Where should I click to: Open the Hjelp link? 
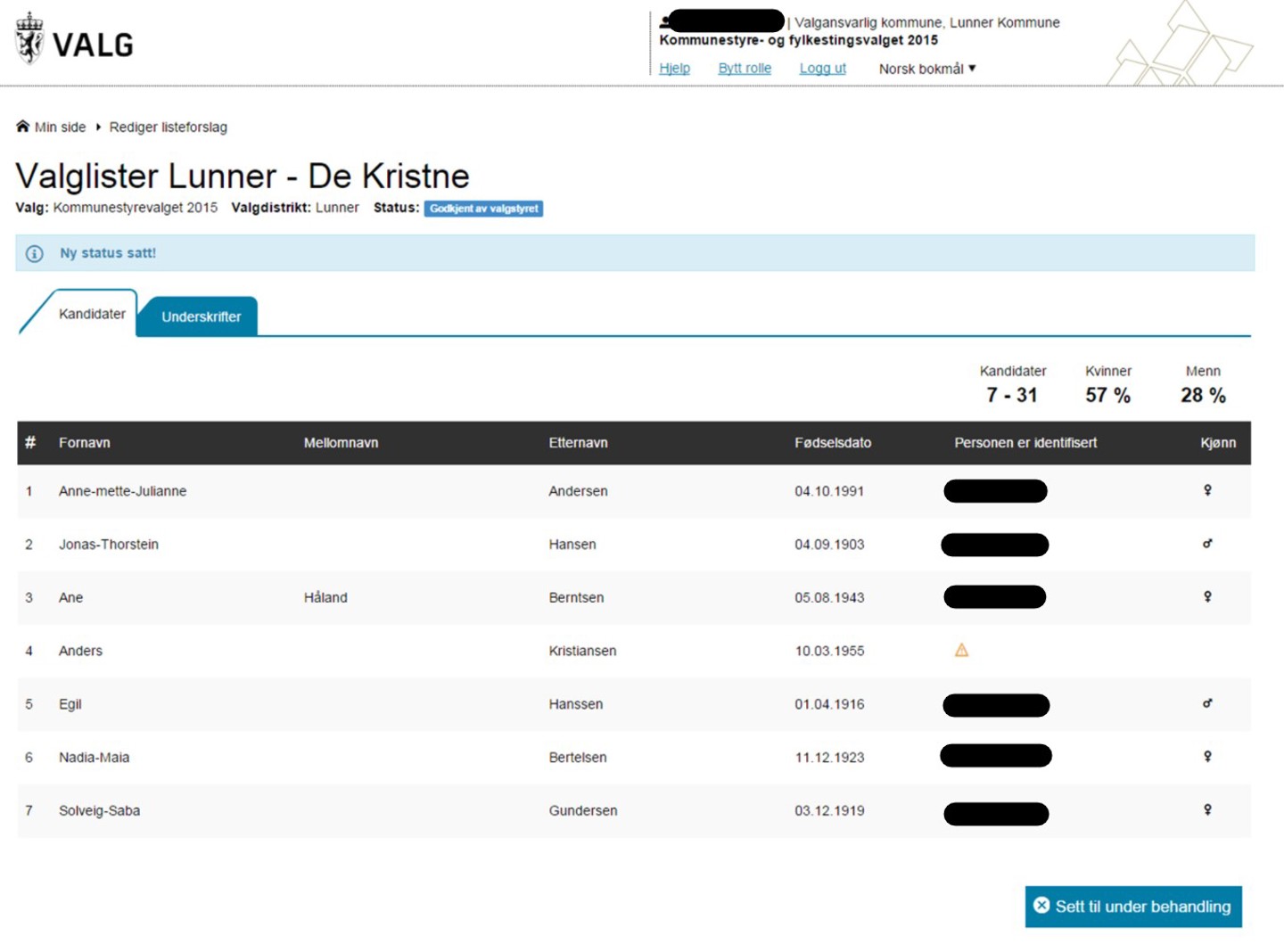point(674,69)
